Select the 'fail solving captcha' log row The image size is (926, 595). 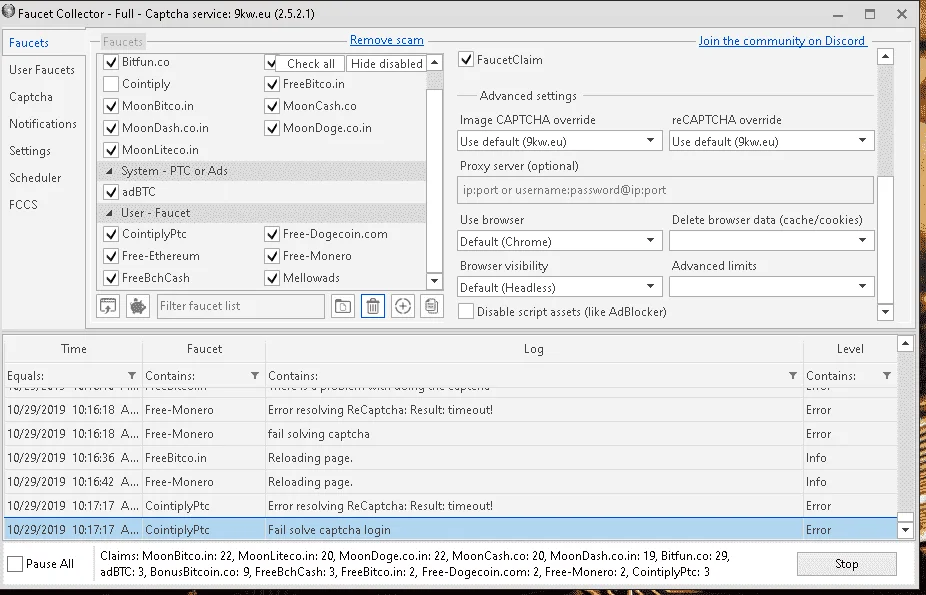pos(451,434)
